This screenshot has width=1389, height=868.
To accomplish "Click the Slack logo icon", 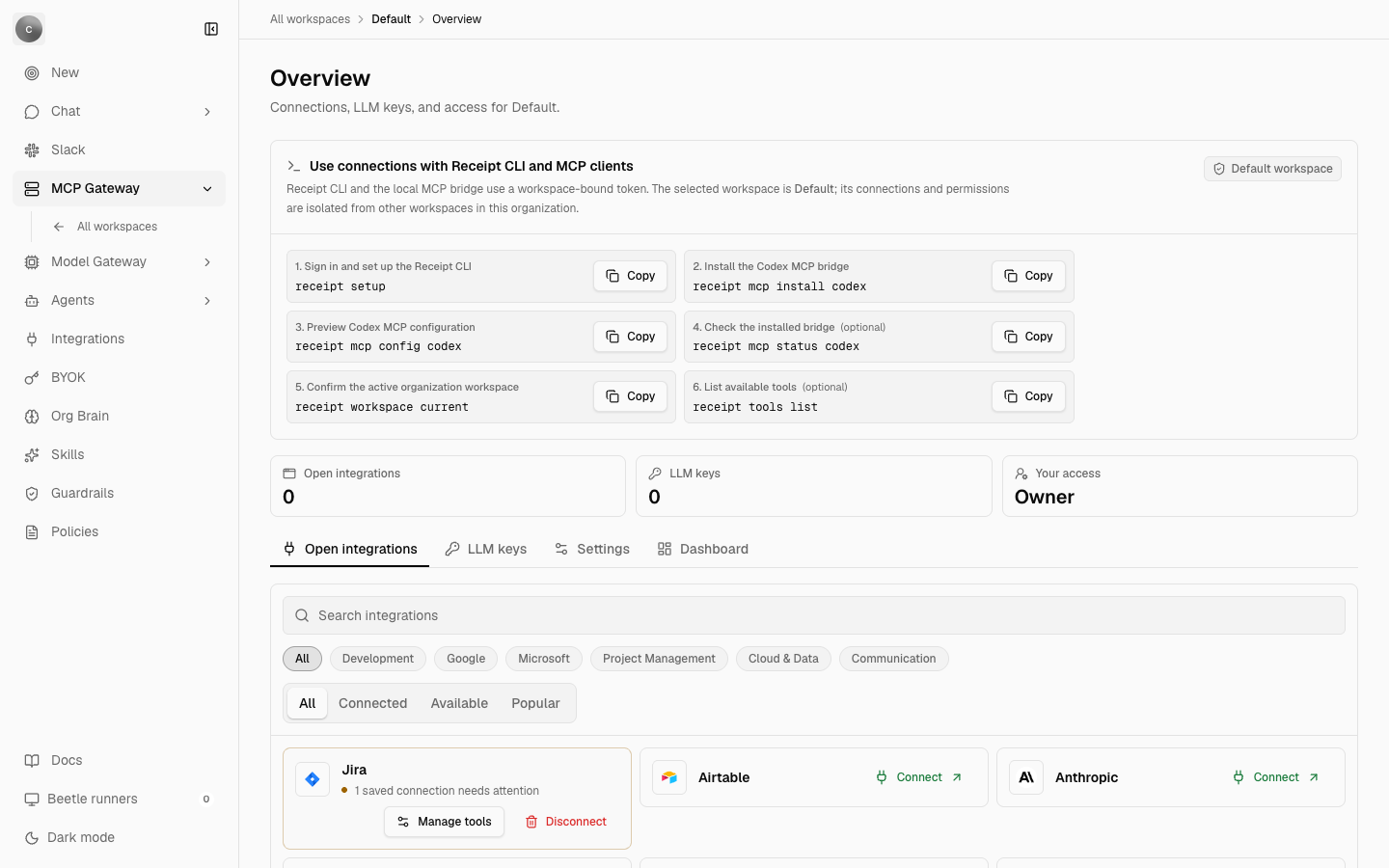I will point(32,149).
